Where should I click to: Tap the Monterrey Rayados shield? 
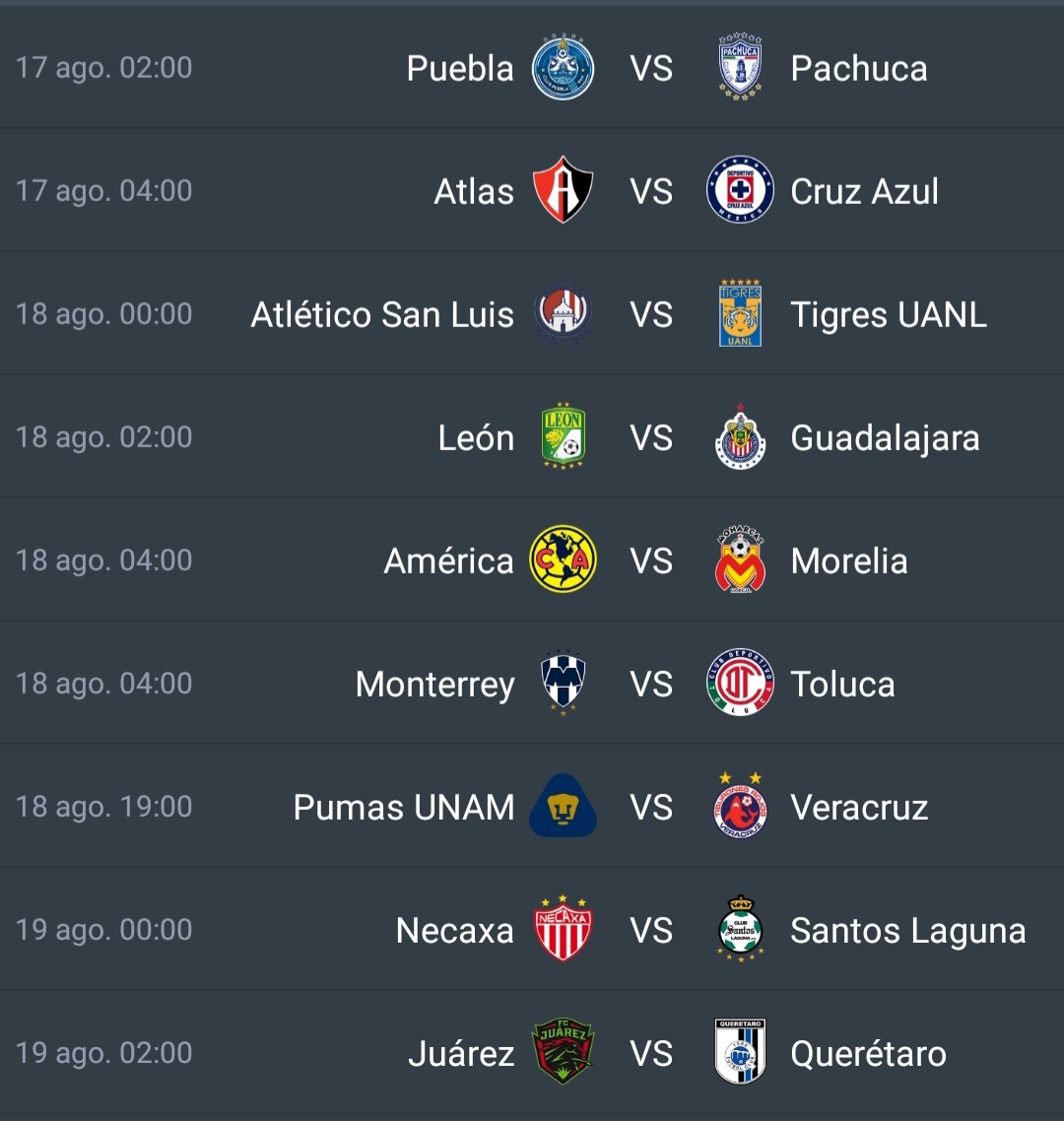click(563, 683)
